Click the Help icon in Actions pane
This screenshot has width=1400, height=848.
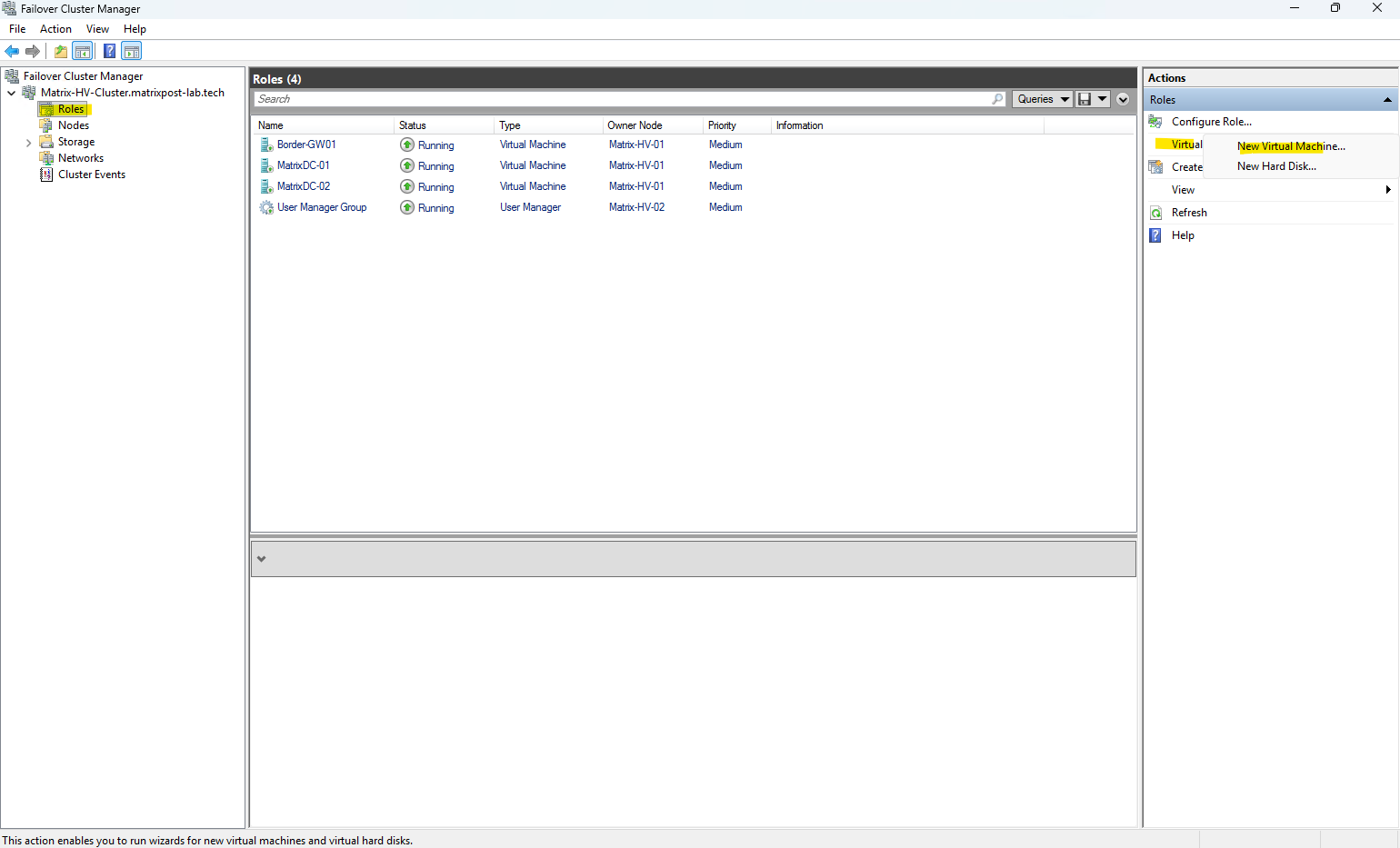(x=1155, y=235)
